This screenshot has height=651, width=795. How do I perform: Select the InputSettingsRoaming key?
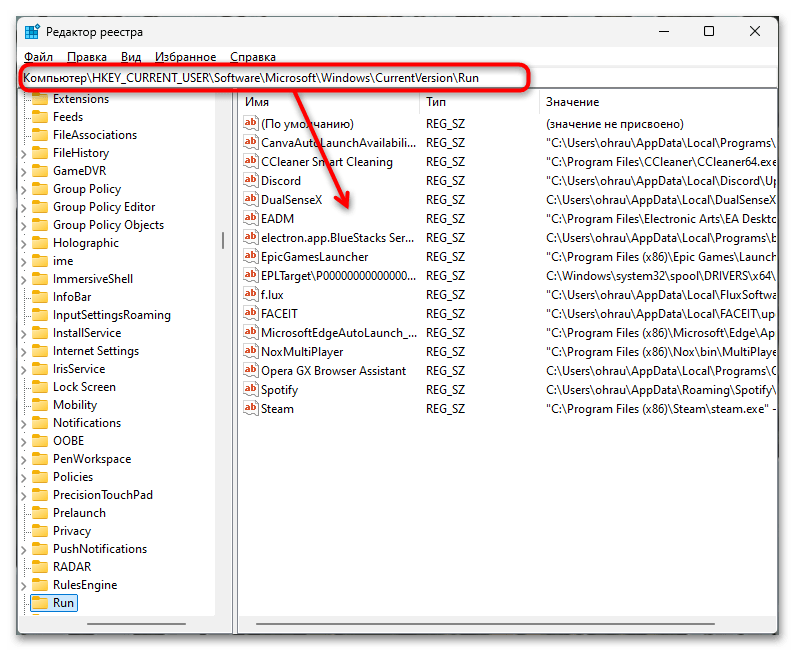tap(112, 315)
